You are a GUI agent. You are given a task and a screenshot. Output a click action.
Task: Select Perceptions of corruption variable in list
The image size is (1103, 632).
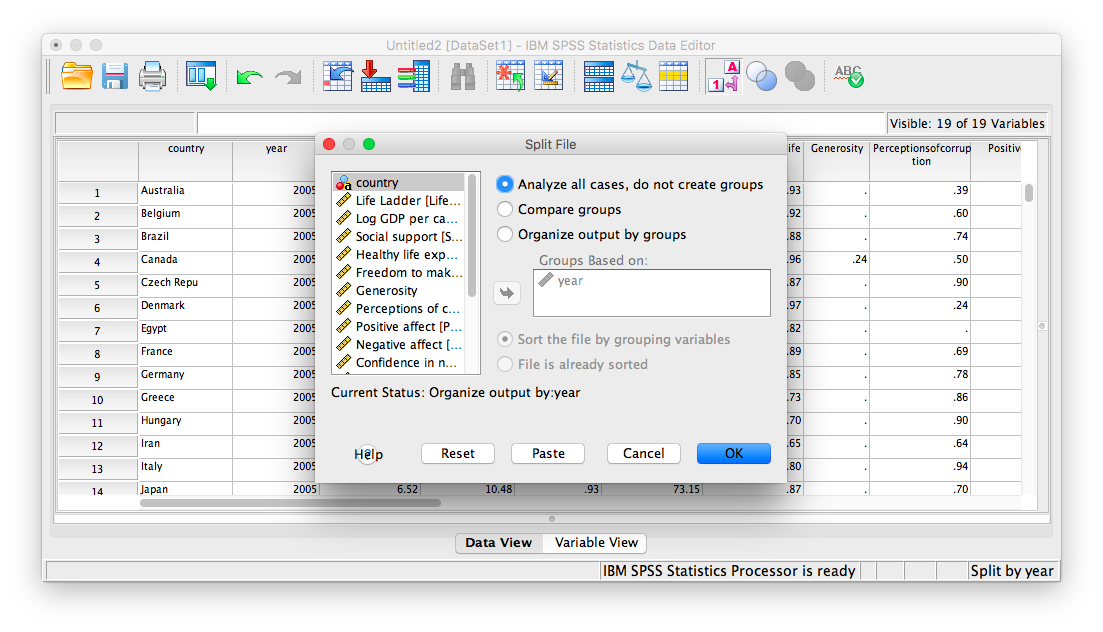pyautogui.click(x=399, y=308)
